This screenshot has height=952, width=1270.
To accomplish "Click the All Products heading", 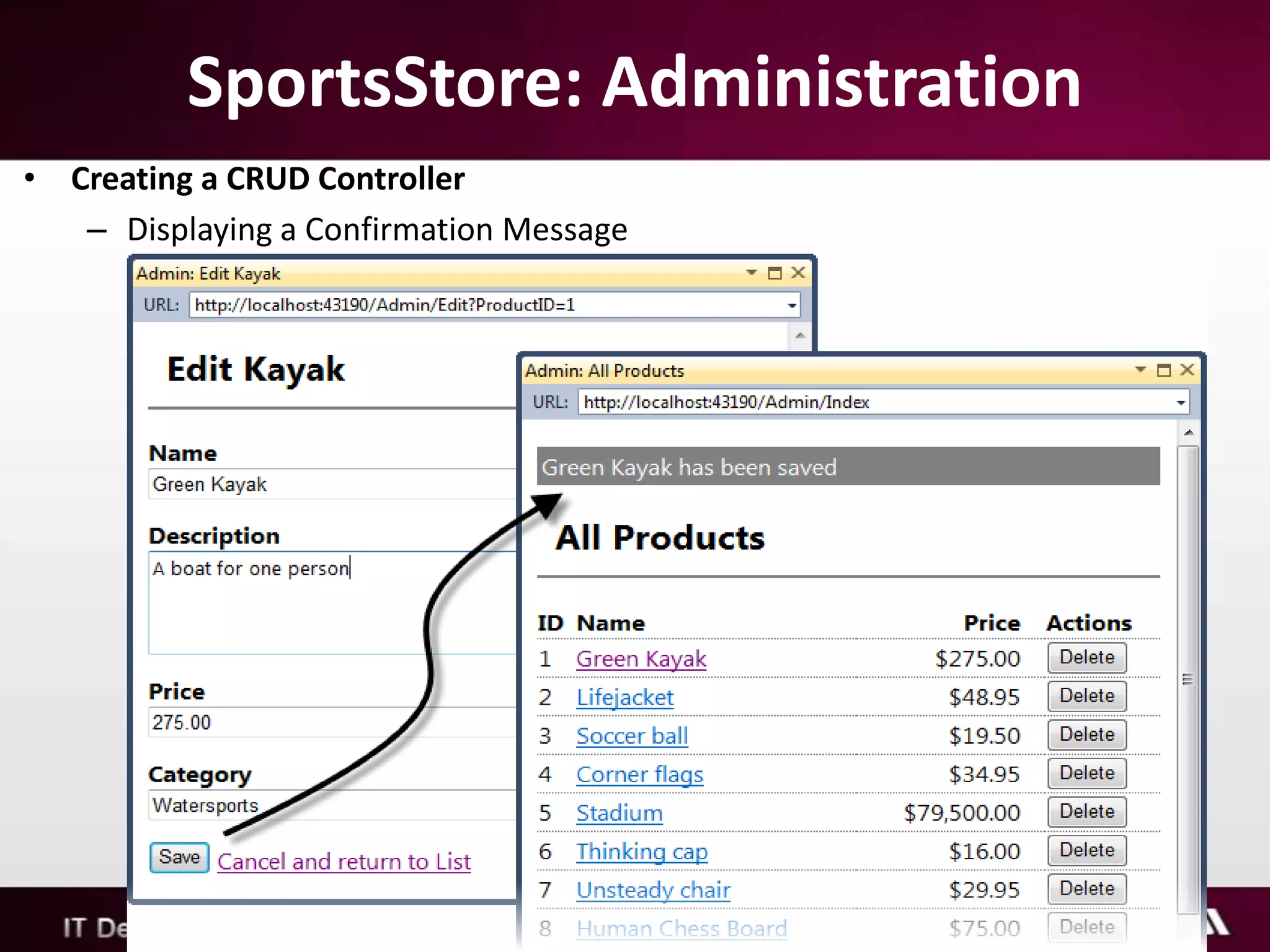I will 660,537.
